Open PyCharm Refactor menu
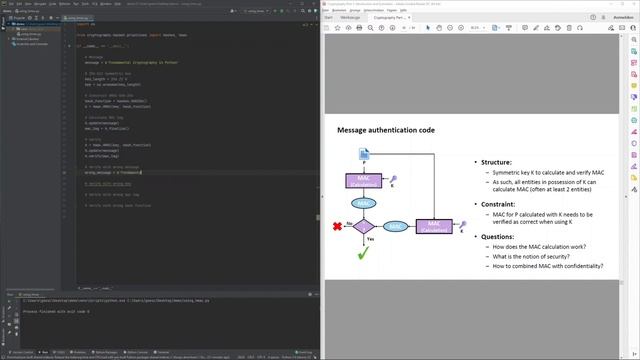The image size is (640, 360). (x=65, y=4)
